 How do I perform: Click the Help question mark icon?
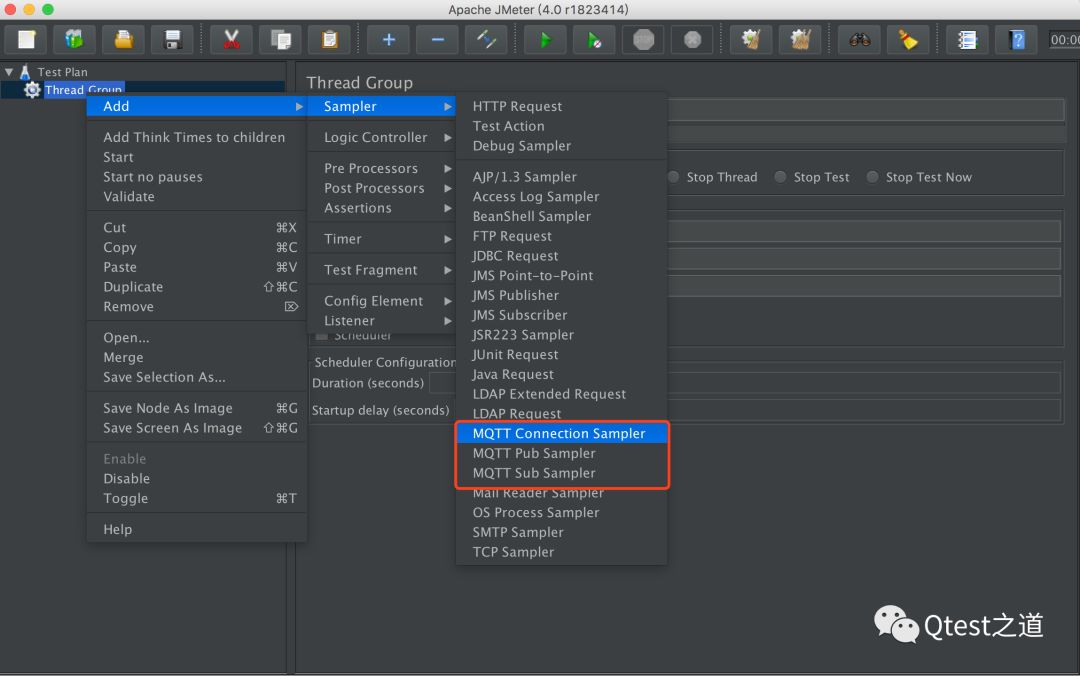(x=1017, y=39)
